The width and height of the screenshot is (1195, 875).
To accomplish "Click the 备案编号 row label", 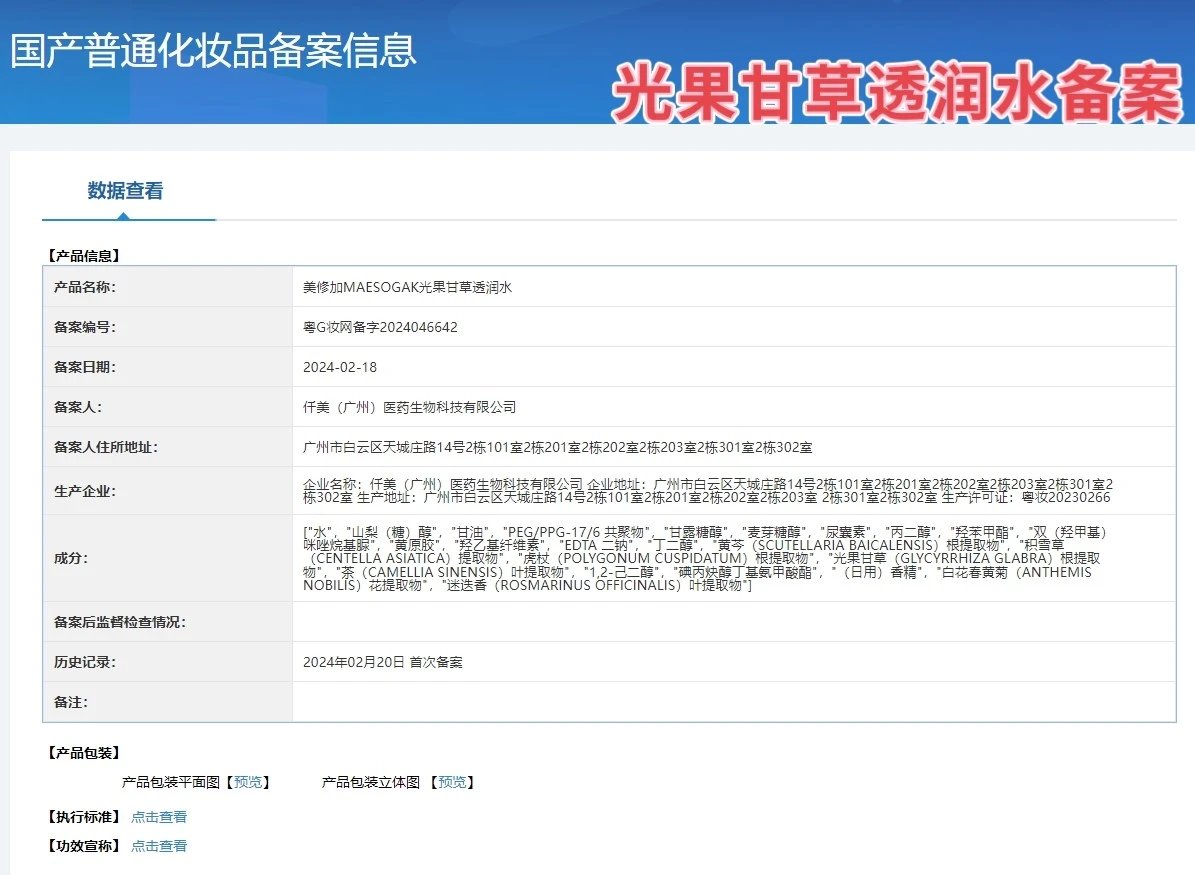I will point(85,327).
